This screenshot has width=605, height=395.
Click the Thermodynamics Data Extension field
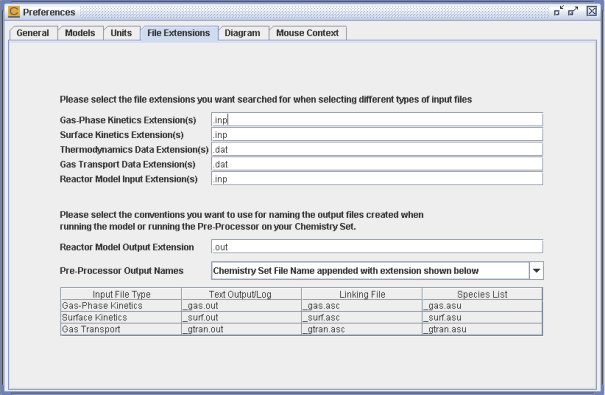pos(377,149)
